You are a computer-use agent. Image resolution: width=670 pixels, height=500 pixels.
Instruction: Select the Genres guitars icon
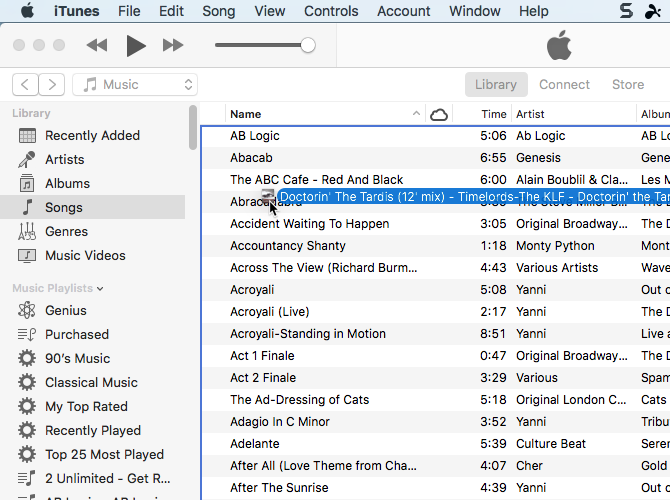click(27, 231)
